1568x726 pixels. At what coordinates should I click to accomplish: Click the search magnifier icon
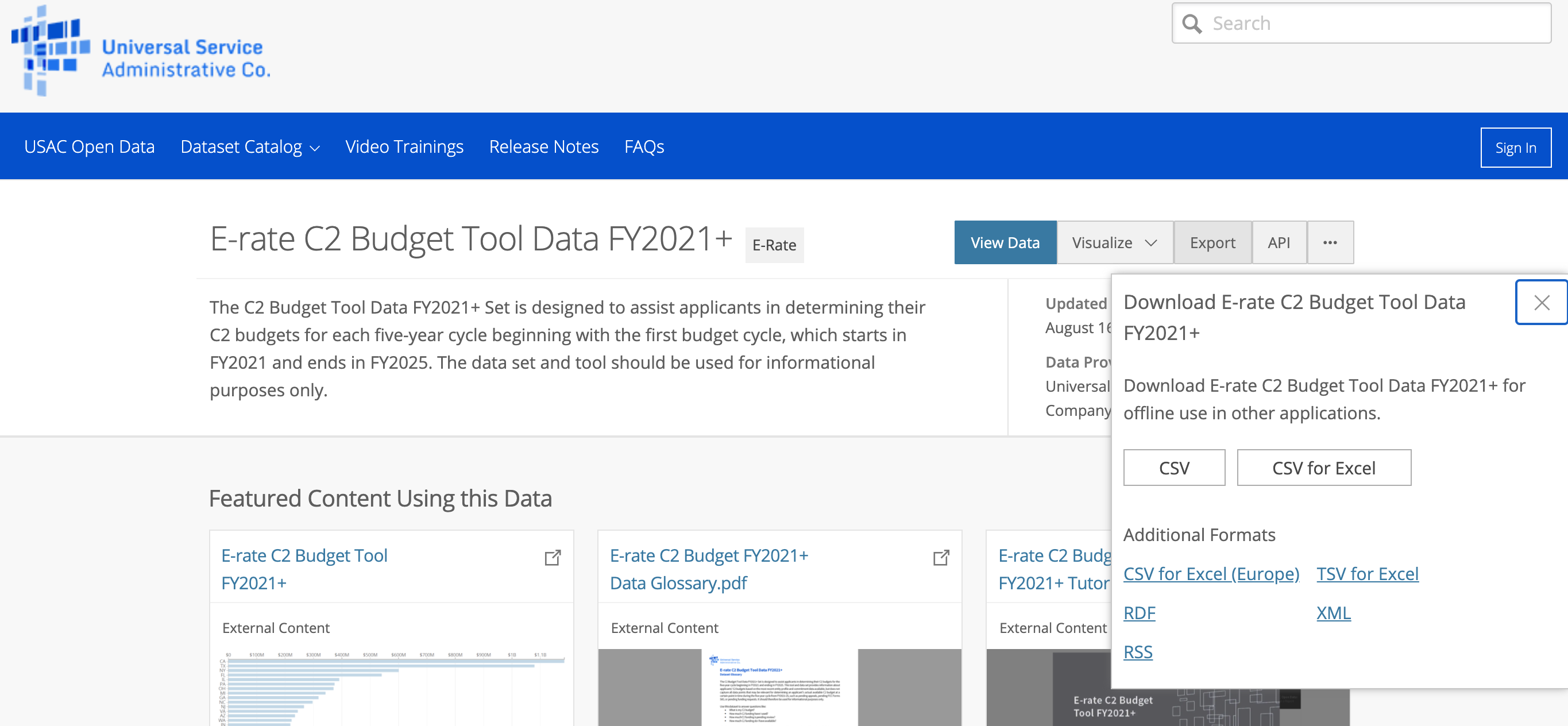pyautogui.click(x=1191, y=24)
